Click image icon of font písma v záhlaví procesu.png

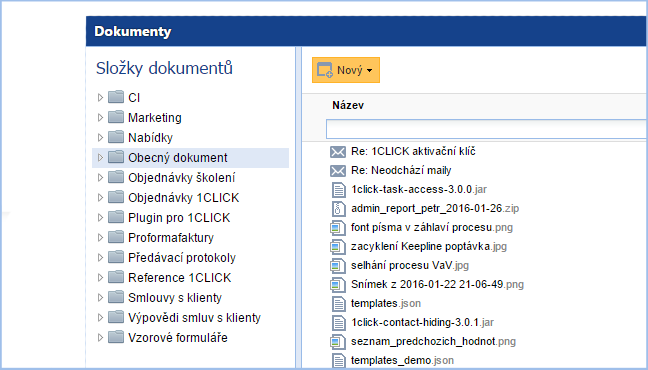(x=338, y=228)
